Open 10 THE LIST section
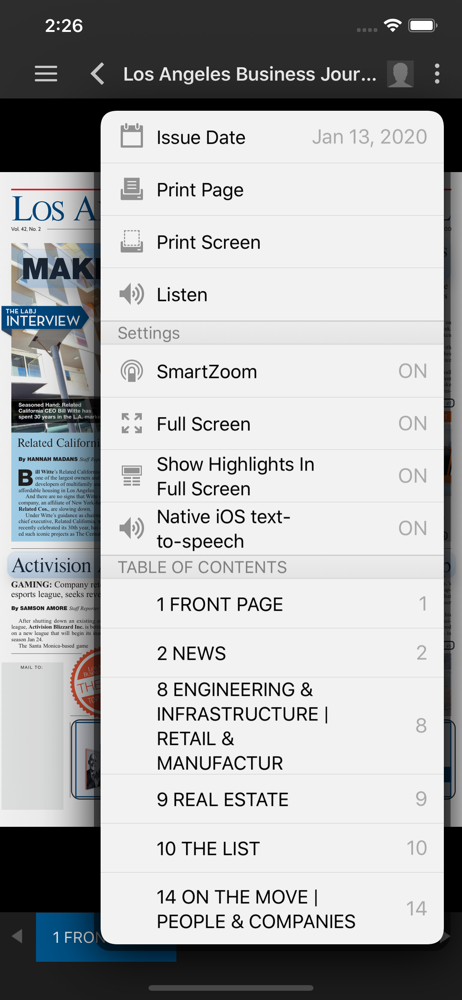Viewport: 462px width, 1000px height. tap(272, 848)
